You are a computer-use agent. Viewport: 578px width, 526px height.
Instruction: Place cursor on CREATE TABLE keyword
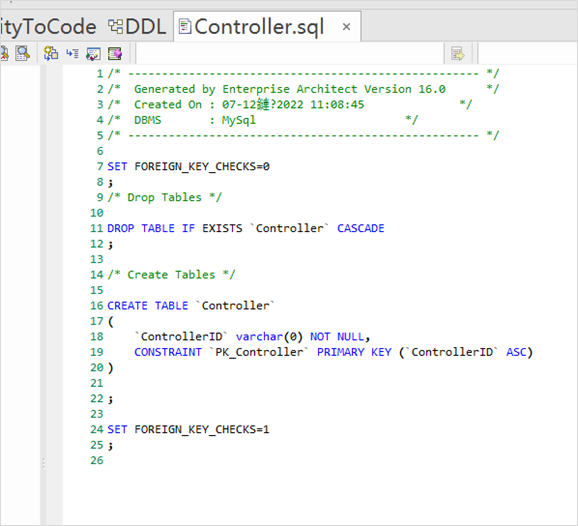click(147, 306)
